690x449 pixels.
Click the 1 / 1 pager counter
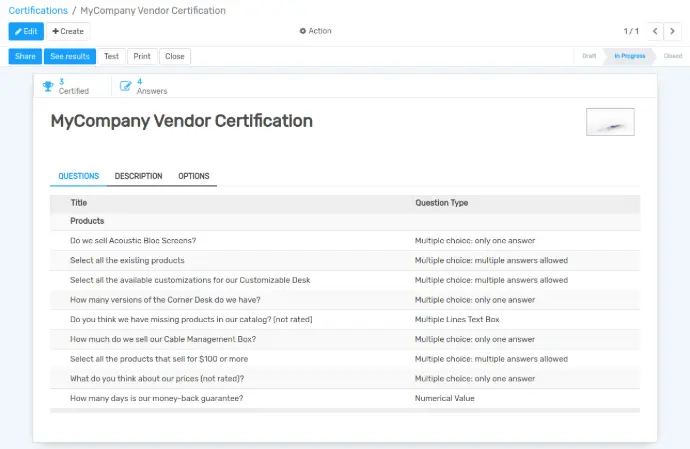(x=631, y=31)
